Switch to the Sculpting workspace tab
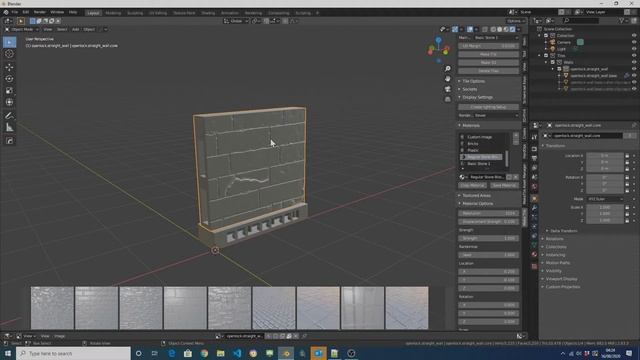 point(135,13)
